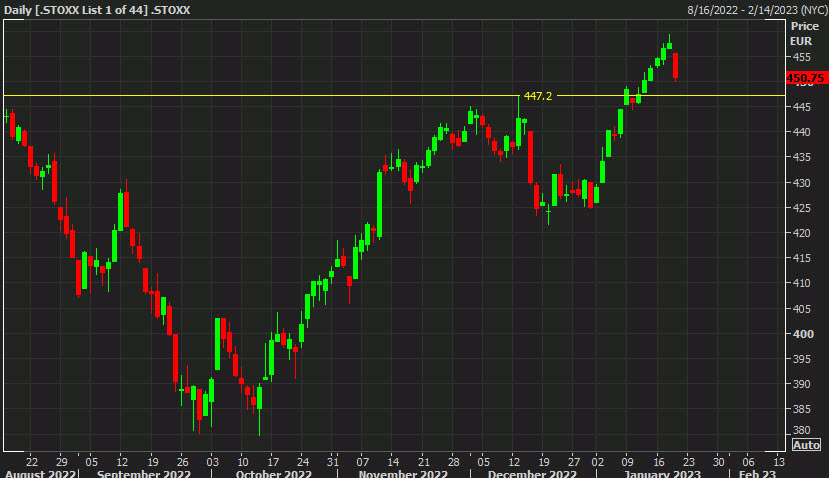This screenshot has height=478, width=829.
Task: Click the Feb 23 month label
Action: pyautogui.click(x=757, y=473)
